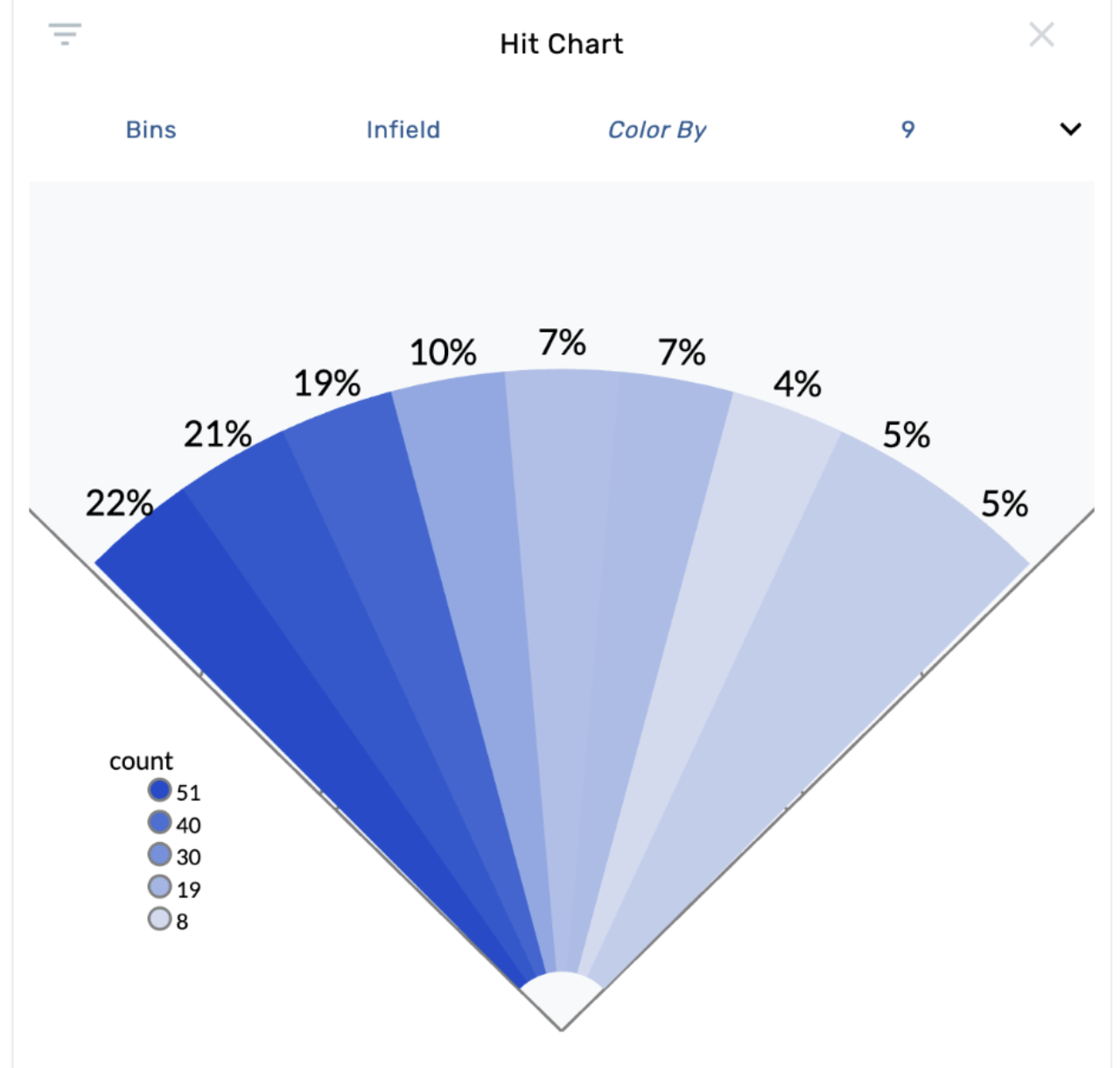The height and width of the screenshot is (1068, 1120).
Task: Click the count 30 legend swatch
Action: (159, 854)
